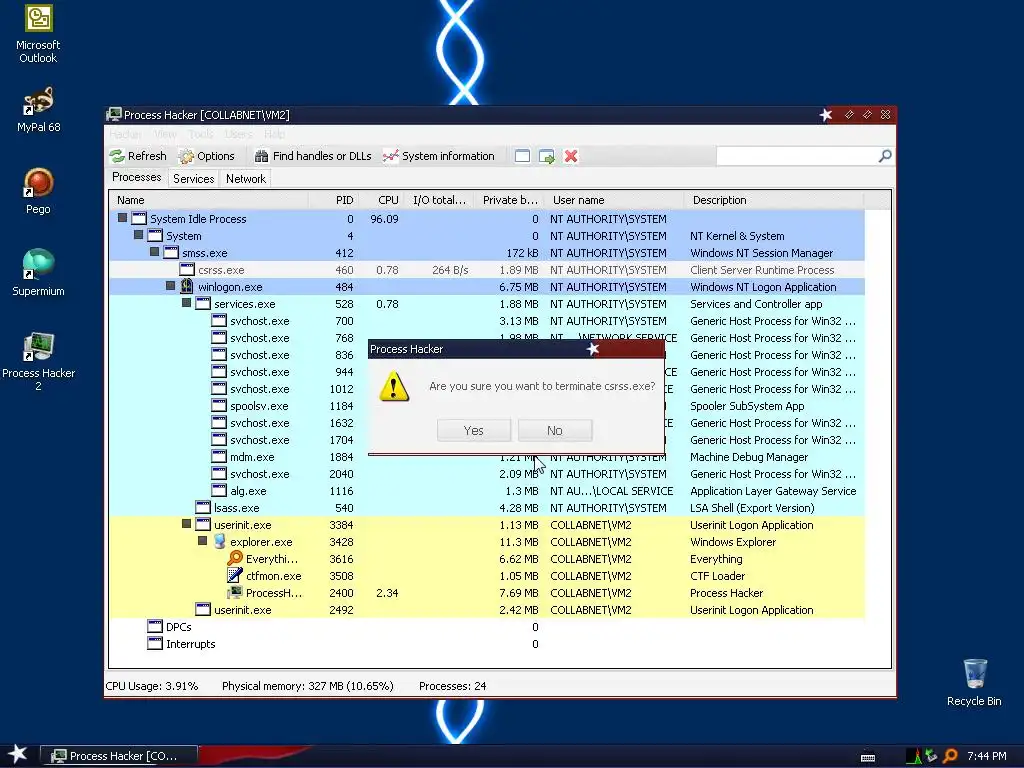This screenshot has width=1024, height=768.
Task: Select the DPCs row
Action: coord(487,626)
